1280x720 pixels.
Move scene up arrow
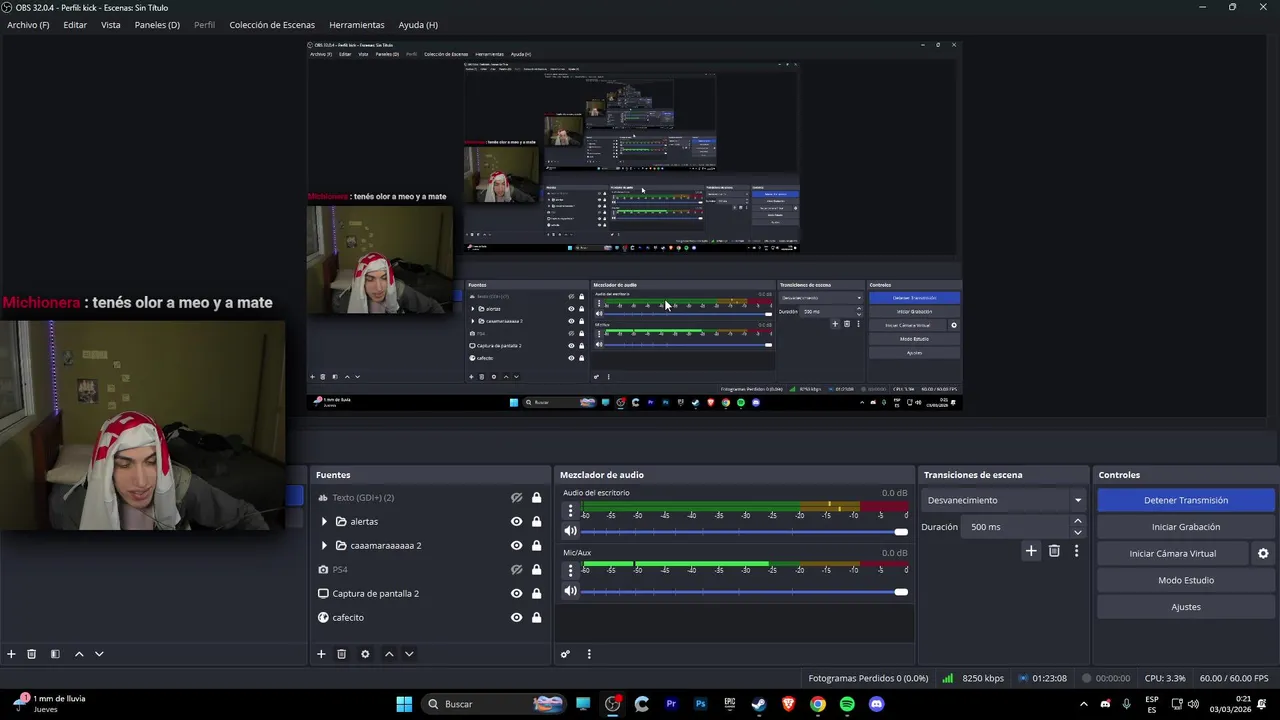click(x=79, y=654)
